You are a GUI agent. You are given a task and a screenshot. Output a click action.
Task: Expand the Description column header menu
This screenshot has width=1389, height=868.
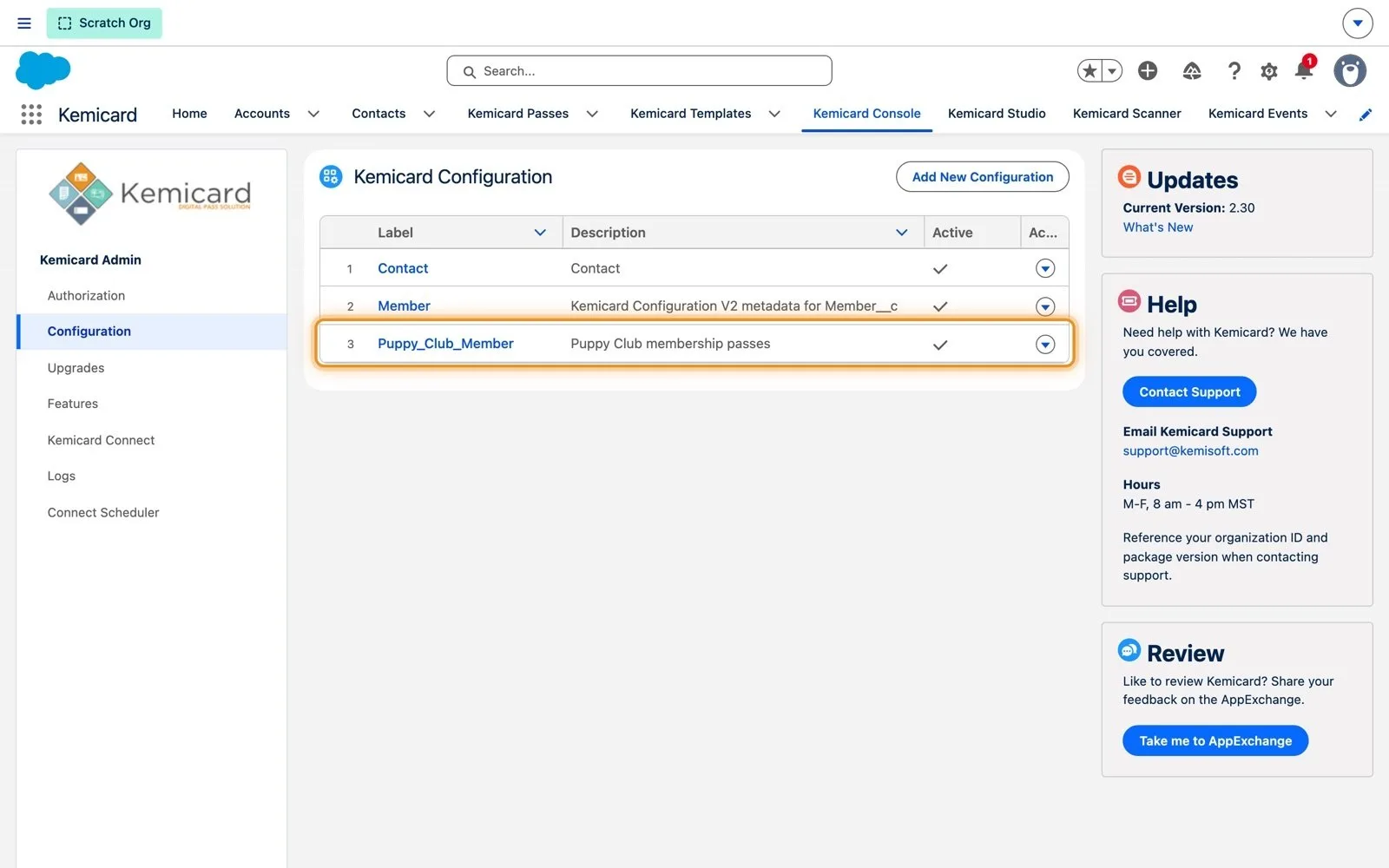coord(902,233)
